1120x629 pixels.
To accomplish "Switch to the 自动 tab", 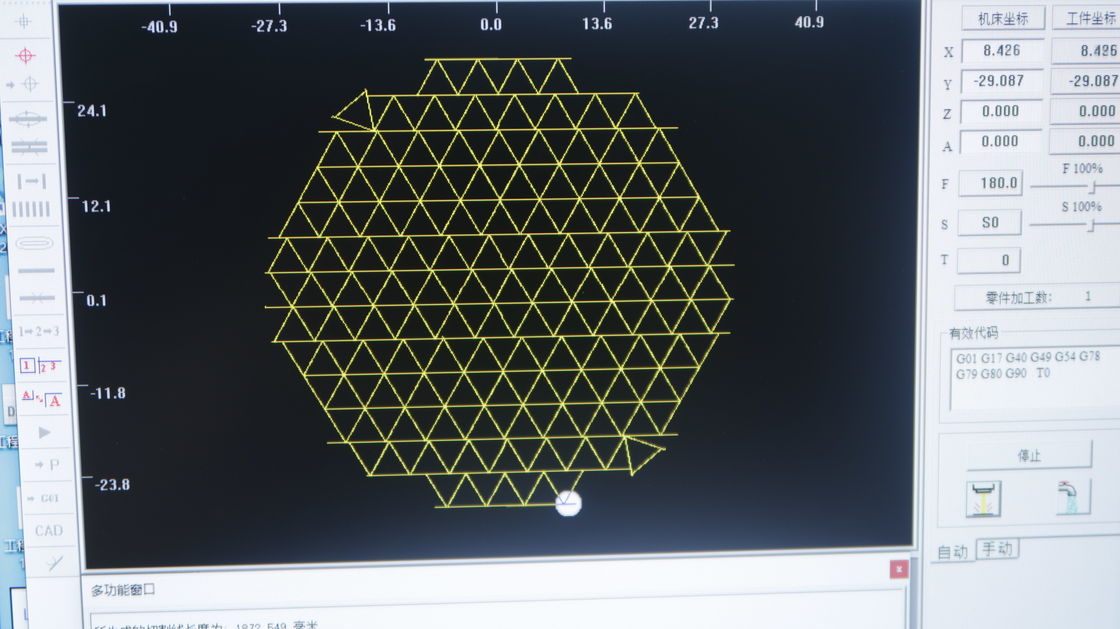I will (952, 551).
